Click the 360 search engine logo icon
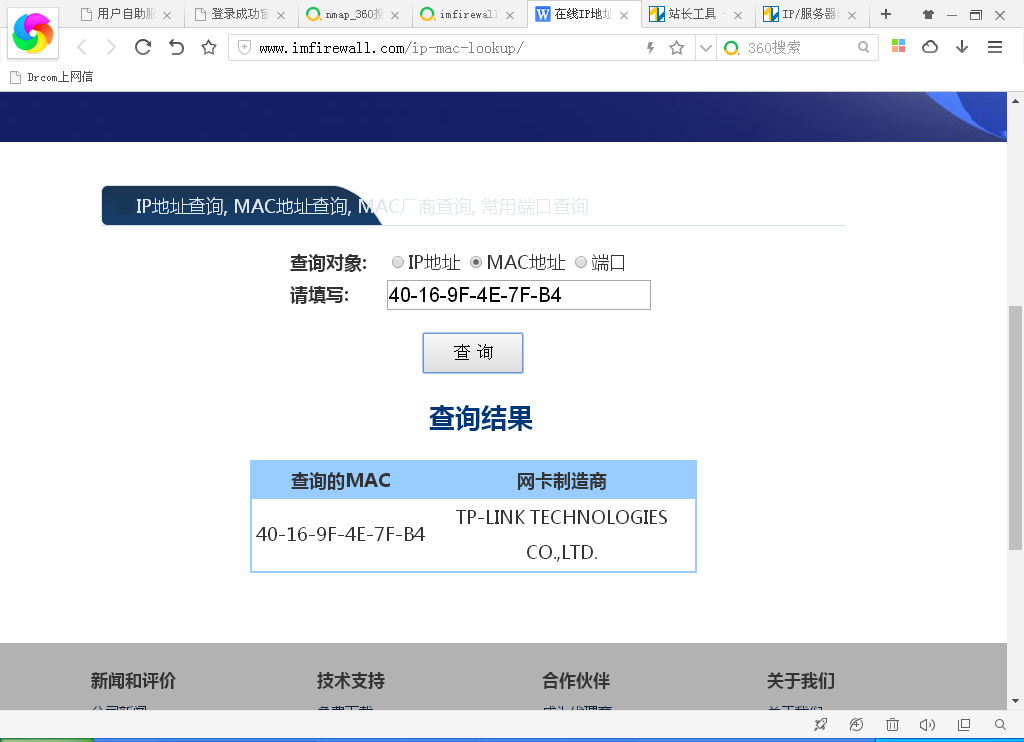This screenshot has width=1024, height=742. 732,48
